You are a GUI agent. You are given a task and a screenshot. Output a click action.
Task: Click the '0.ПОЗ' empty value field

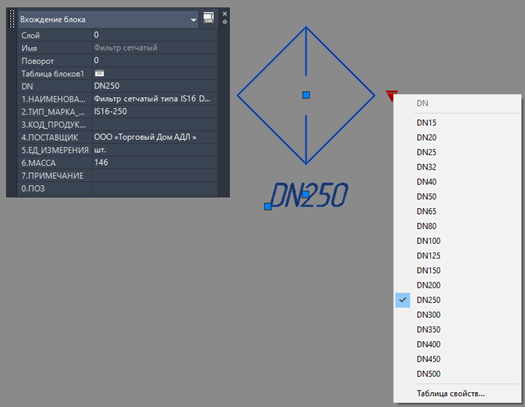(x=155, y=188)
